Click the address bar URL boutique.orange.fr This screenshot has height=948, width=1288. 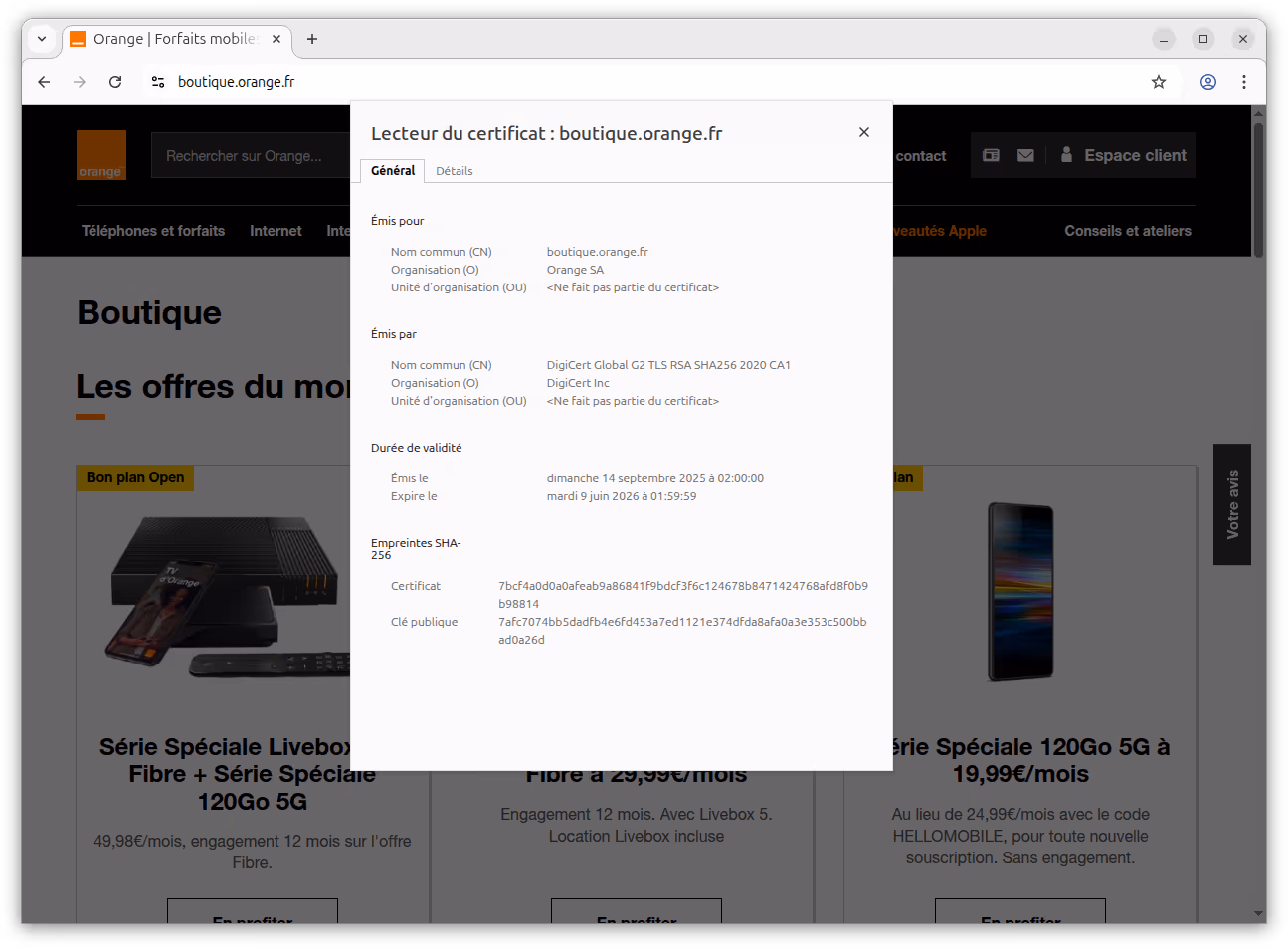click(236, 82)
